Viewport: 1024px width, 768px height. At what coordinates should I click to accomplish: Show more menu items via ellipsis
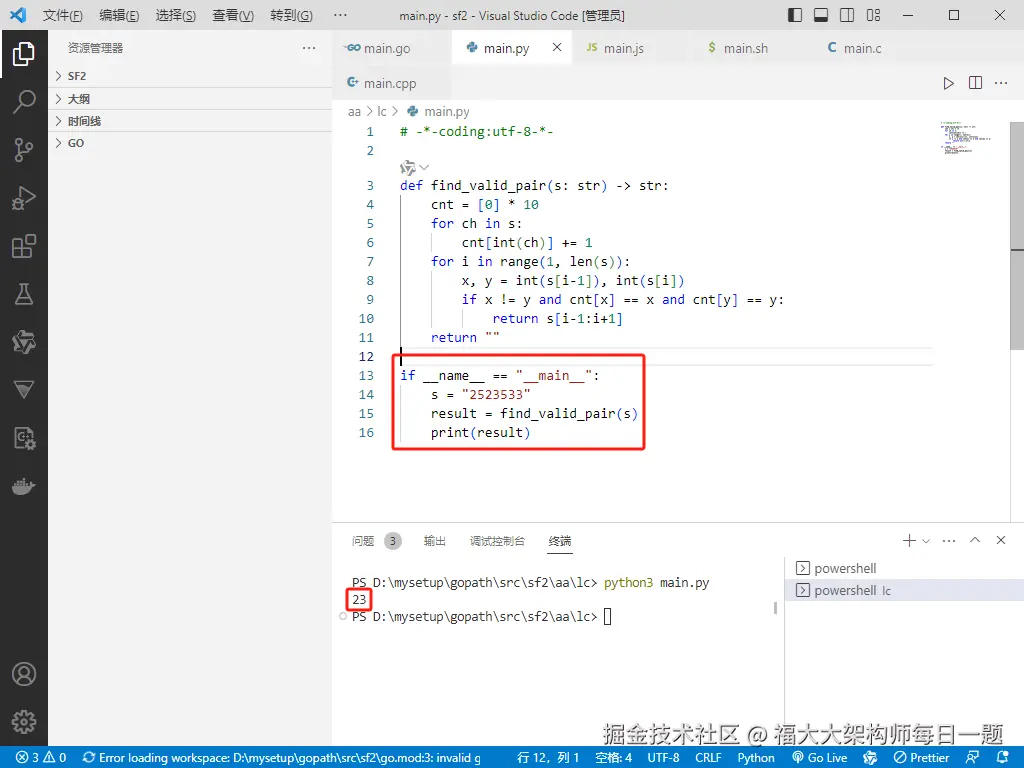coord(340,15)
